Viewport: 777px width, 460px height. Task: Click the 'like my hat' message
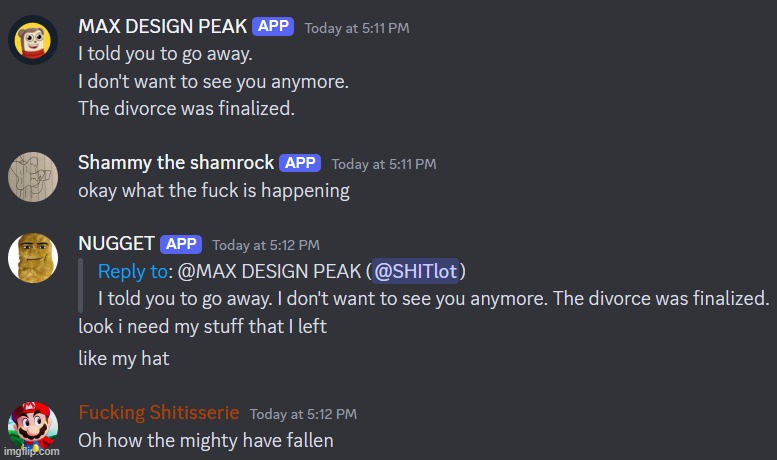click(124, 358)
